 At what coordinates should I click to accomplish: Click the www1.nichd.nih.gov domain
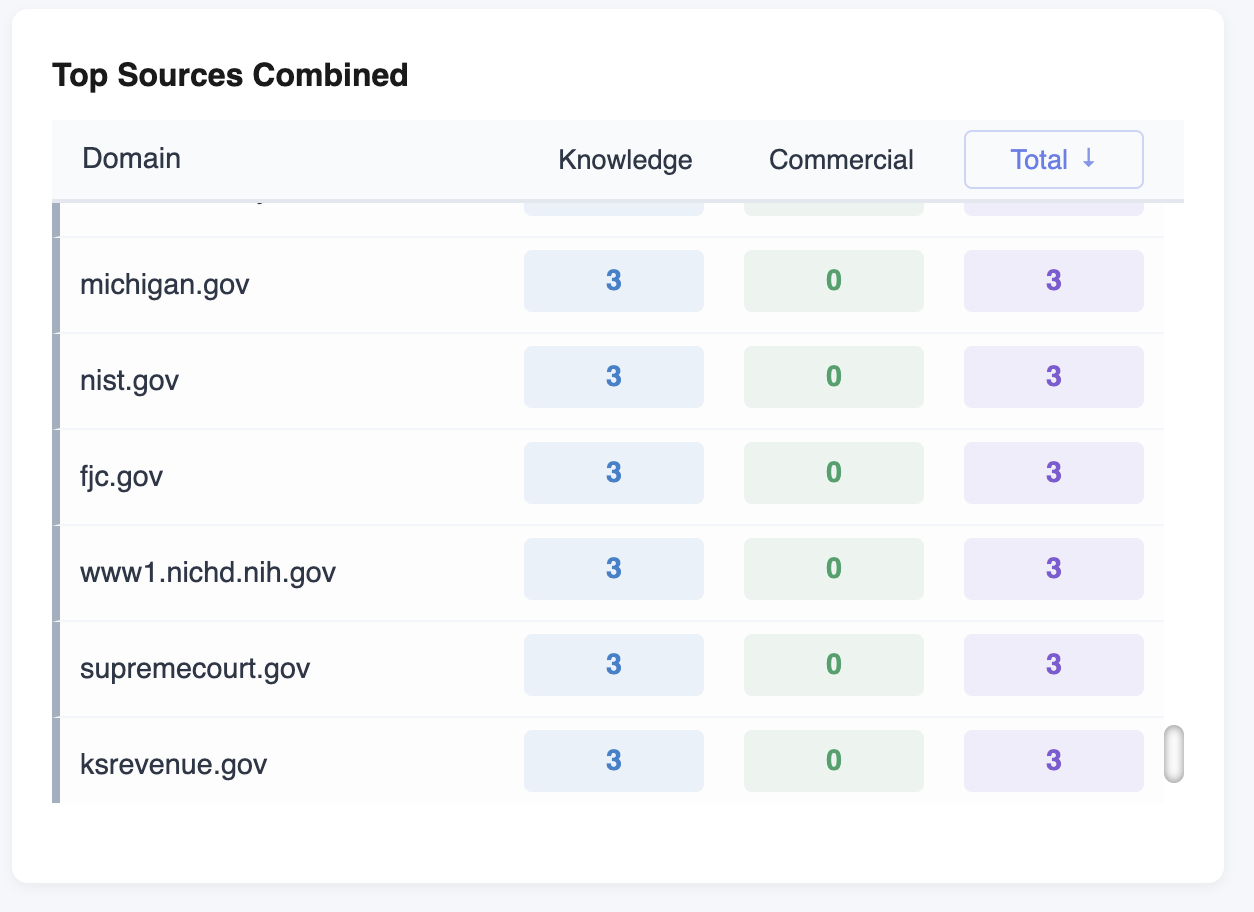pos(208,573)
